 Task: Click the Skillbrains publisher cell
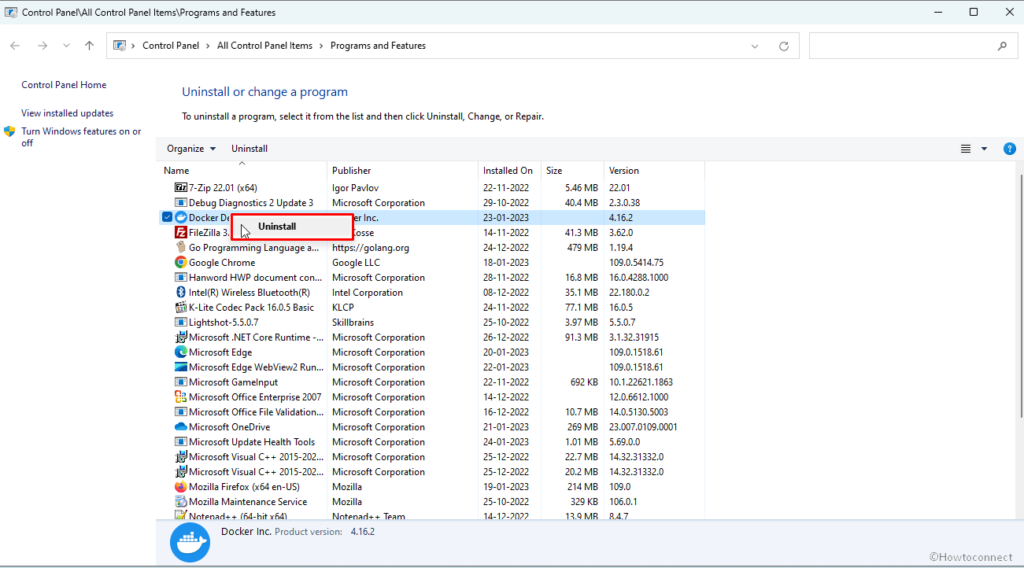point(353,323)
